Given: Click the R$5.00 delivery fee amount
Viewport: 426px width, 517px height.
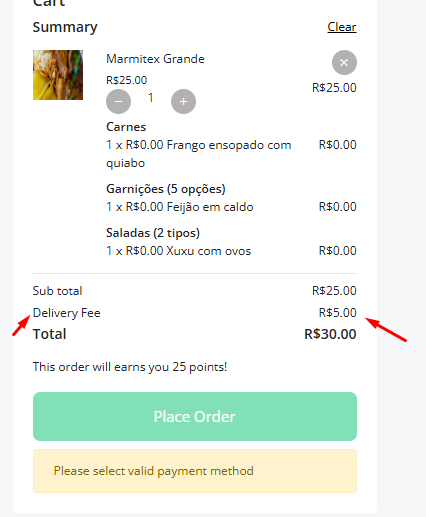Looking at the screenshot, I should pyautogui.click(x=337, y=313).
